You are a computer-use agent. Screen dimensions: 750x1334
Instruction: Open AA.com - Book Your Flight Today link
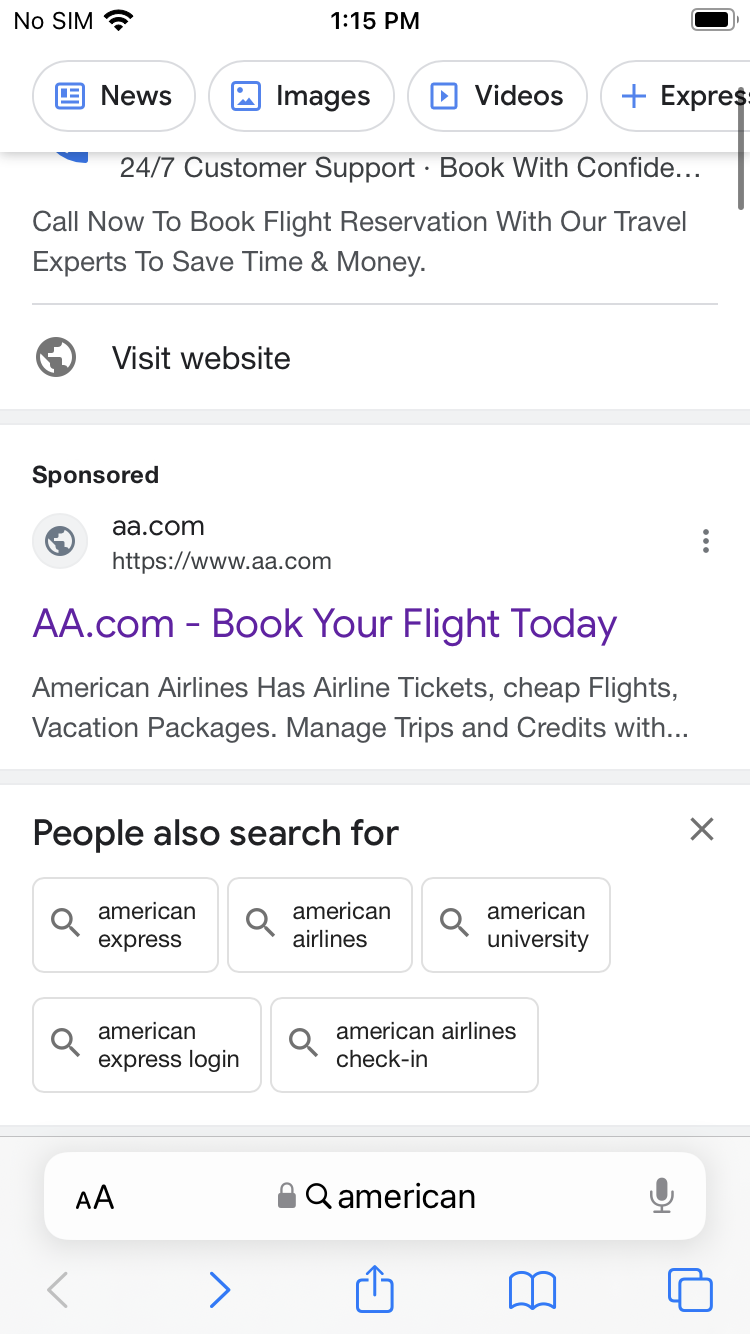[325, 624]
